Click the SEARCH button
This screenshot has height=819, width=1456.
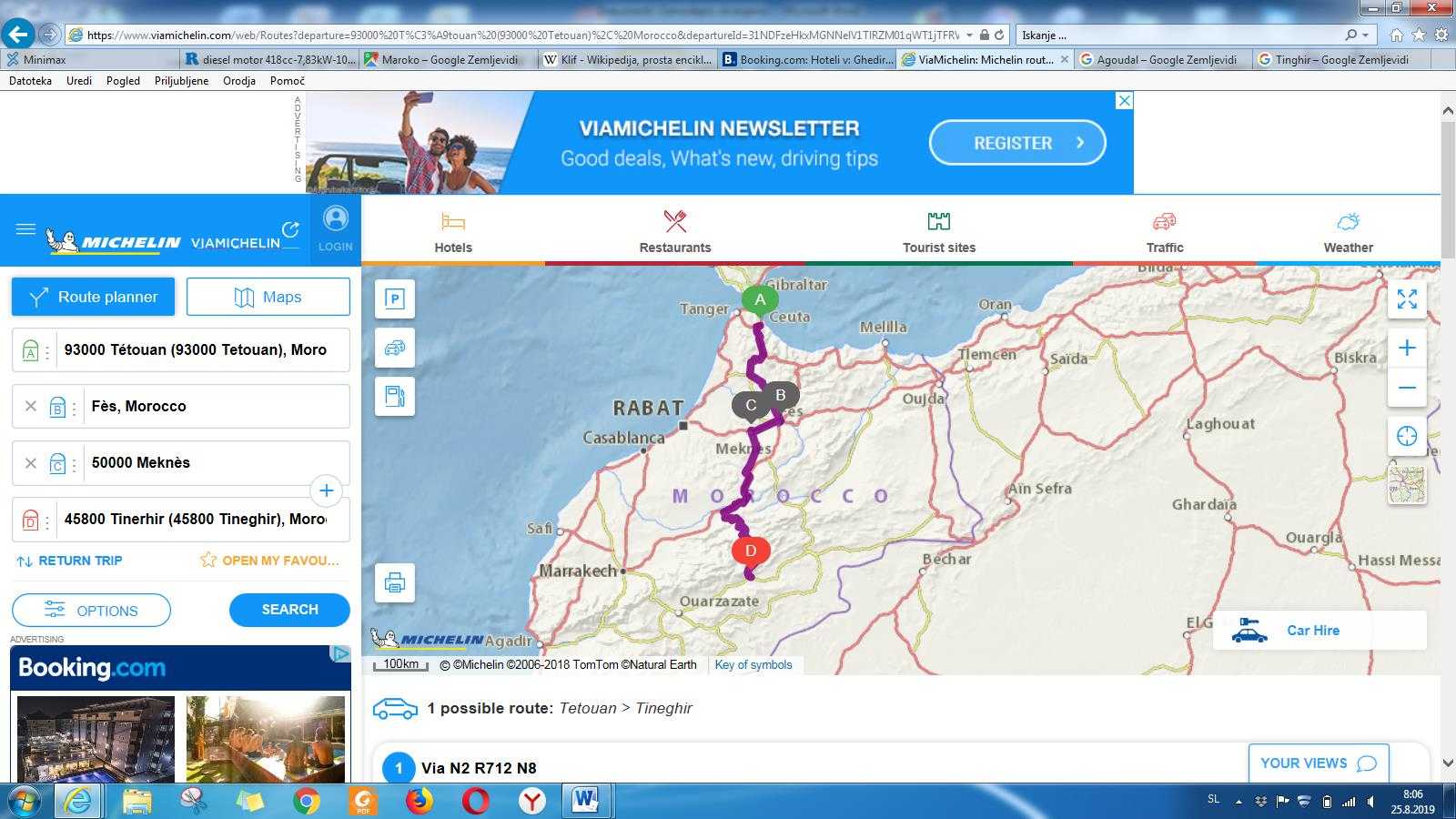289,610
